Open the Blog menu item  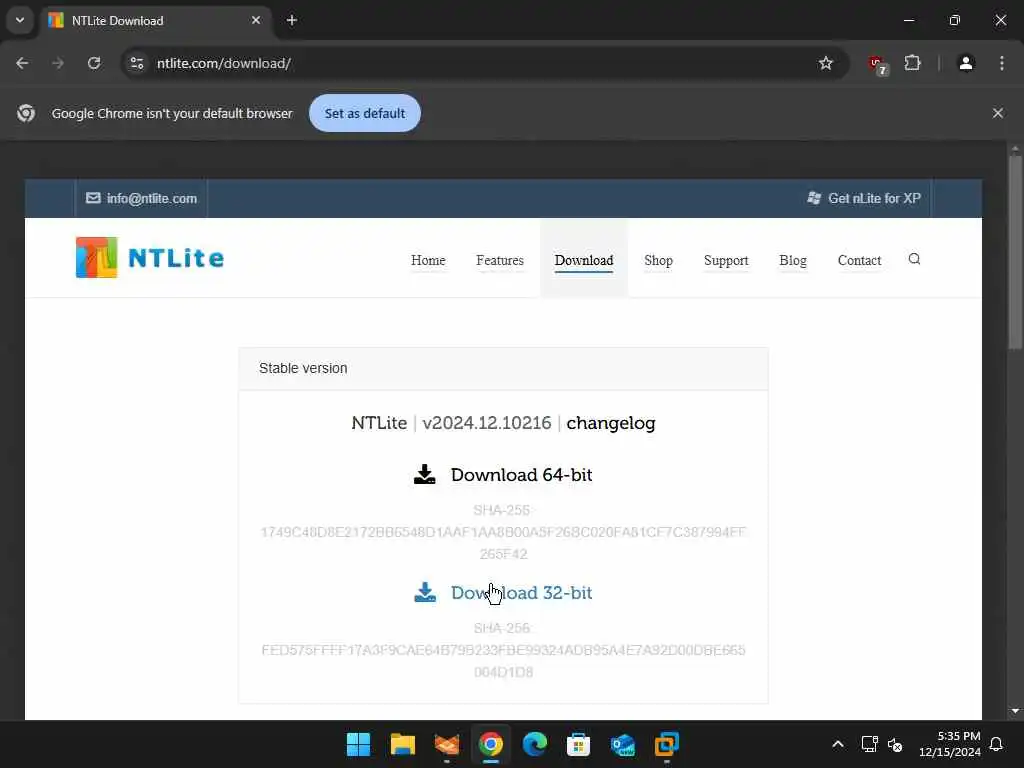tap(793, 260)
